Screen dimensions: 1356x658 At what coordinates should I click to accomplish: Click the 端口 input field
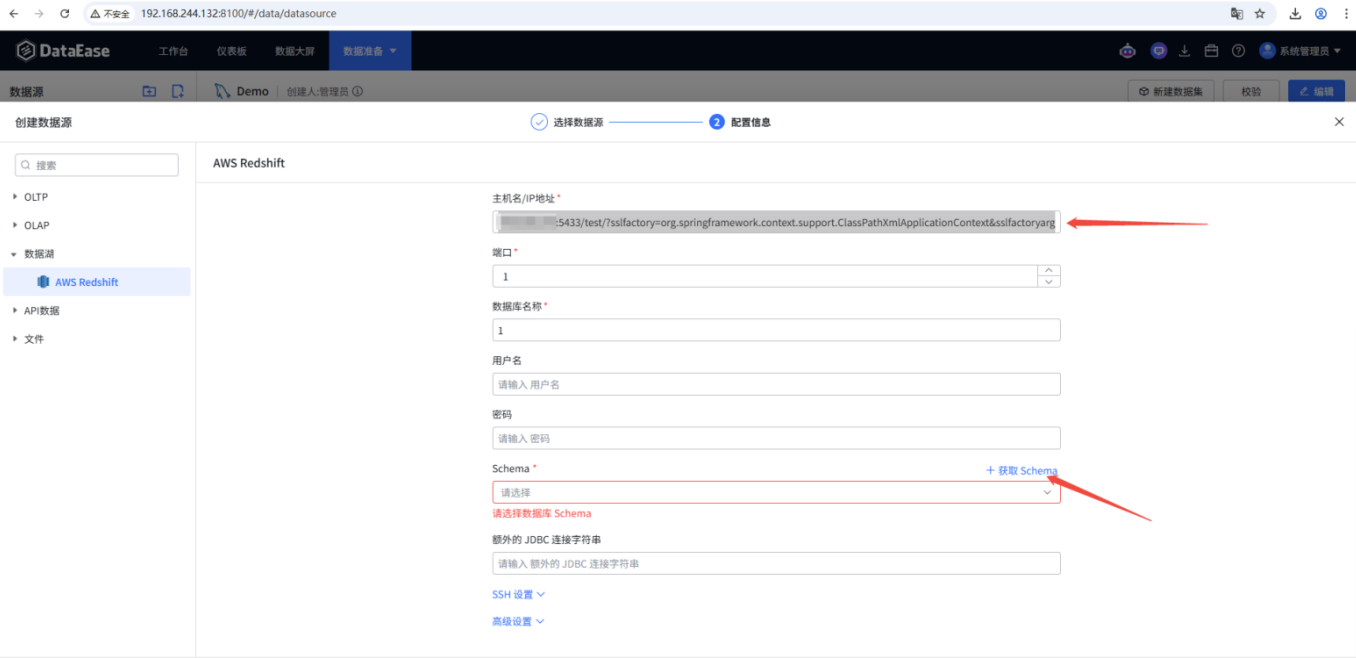click(765, 276)
